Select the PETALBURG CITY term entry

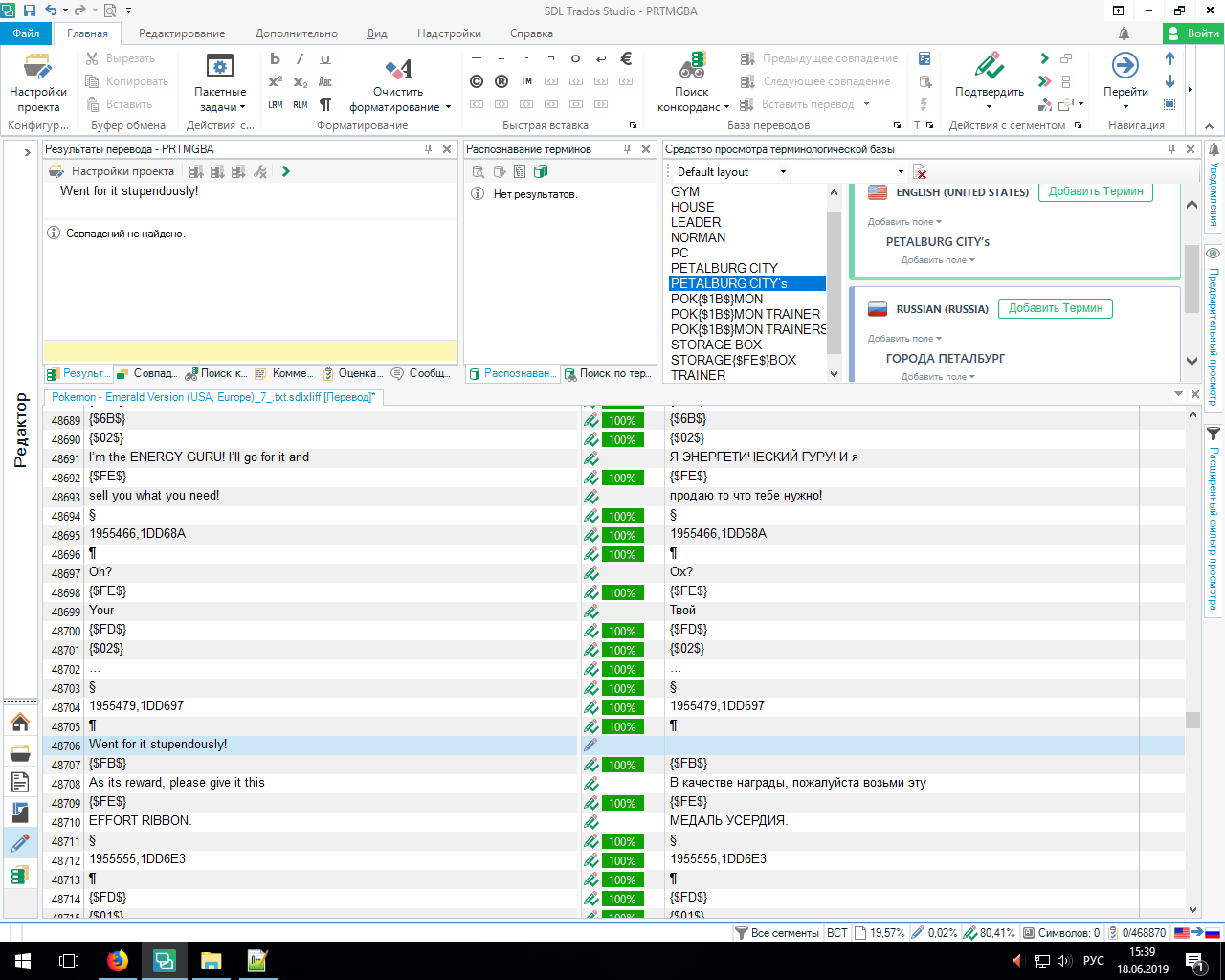coord(724,268)
